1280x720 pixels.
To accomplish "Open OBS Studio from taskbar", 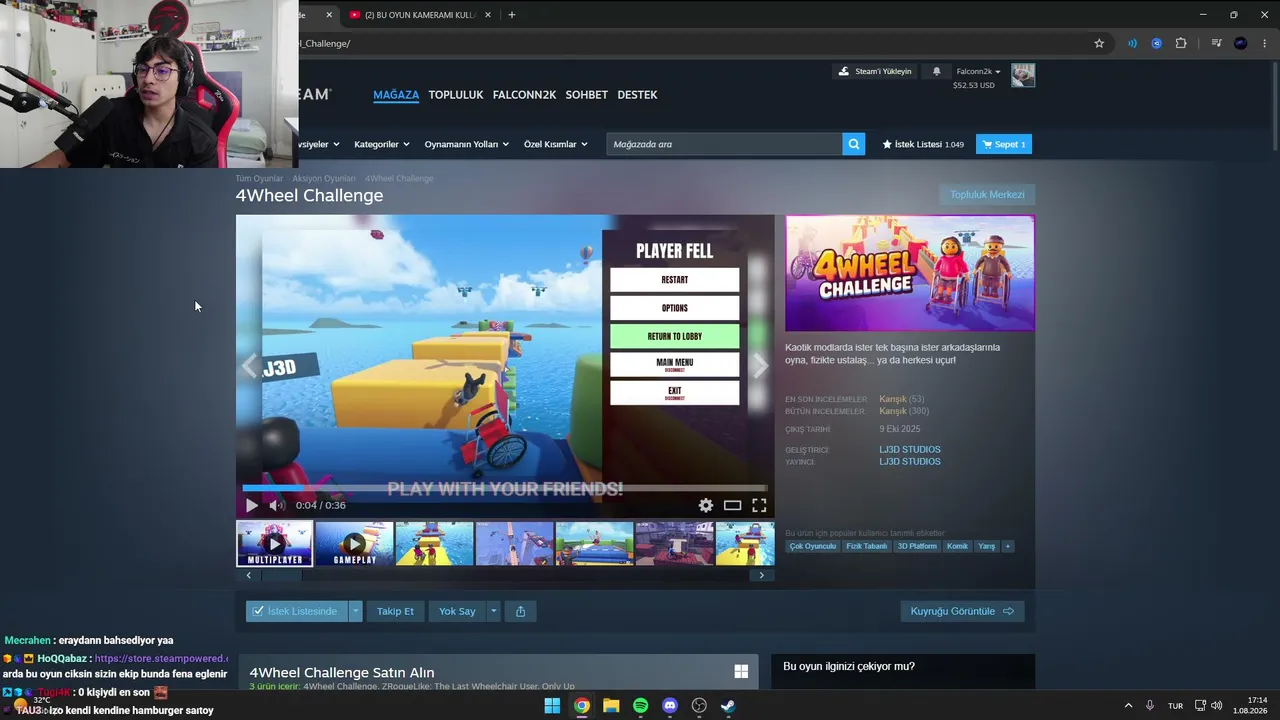I will [699, 706].
